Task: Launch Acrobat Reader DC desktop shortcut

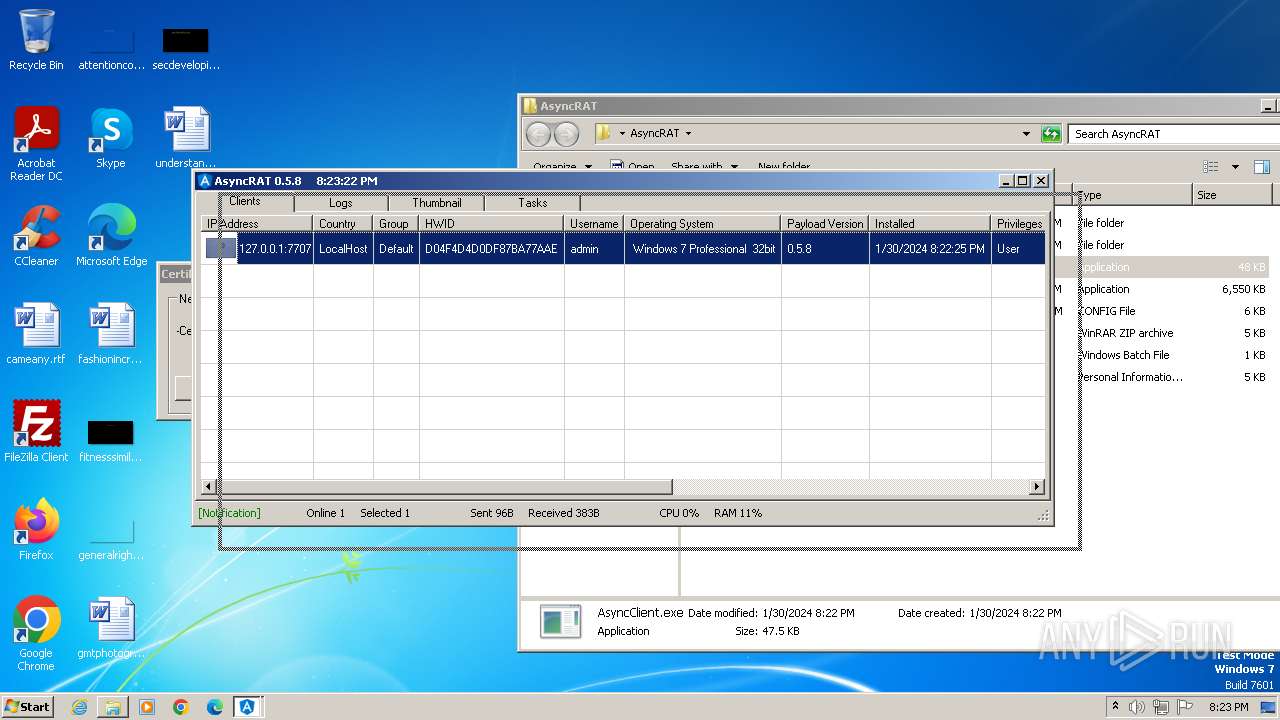Action: (x=36, y=144)
